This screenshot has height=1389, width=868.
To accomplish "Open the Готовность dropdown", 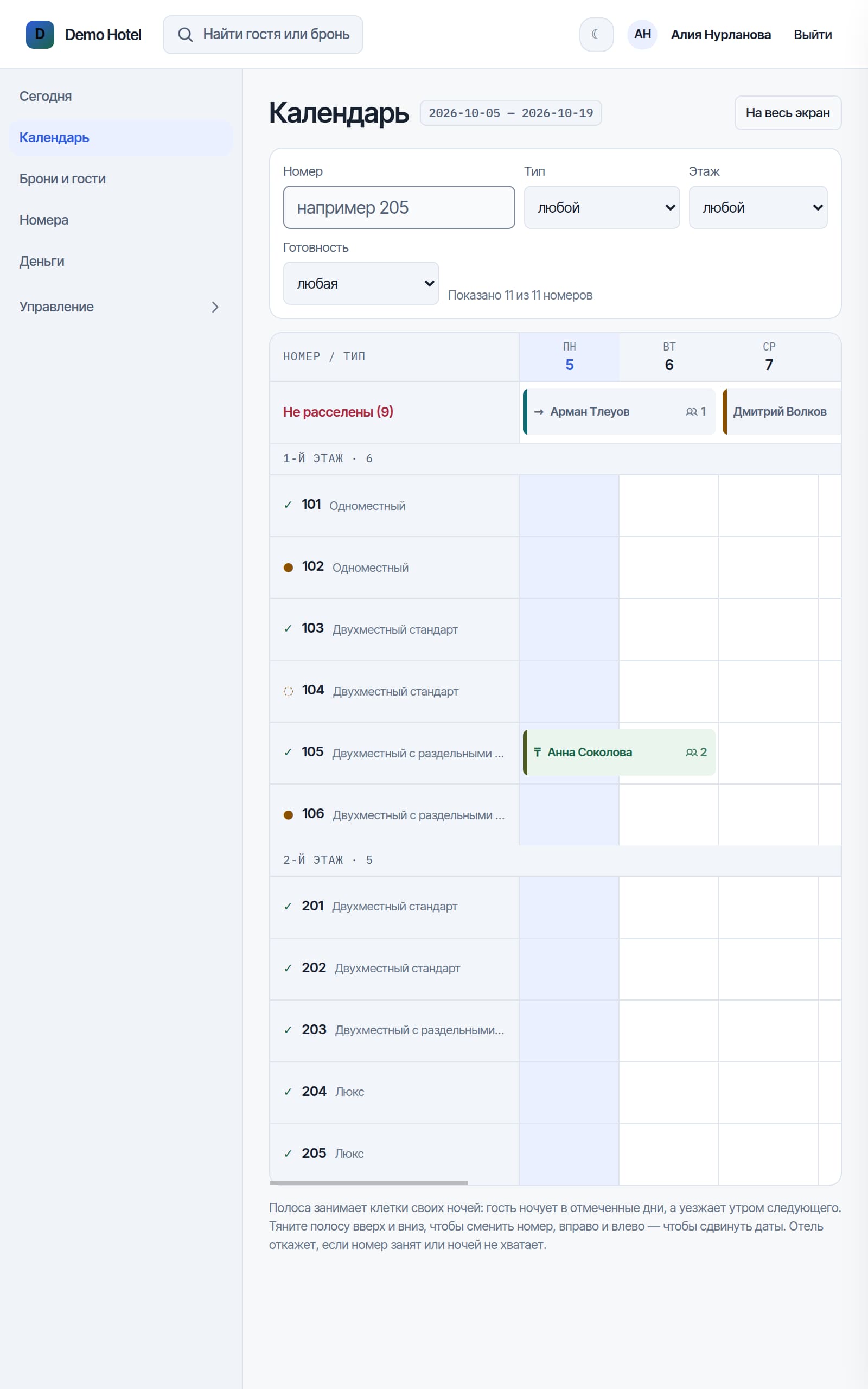I will 361,284.
